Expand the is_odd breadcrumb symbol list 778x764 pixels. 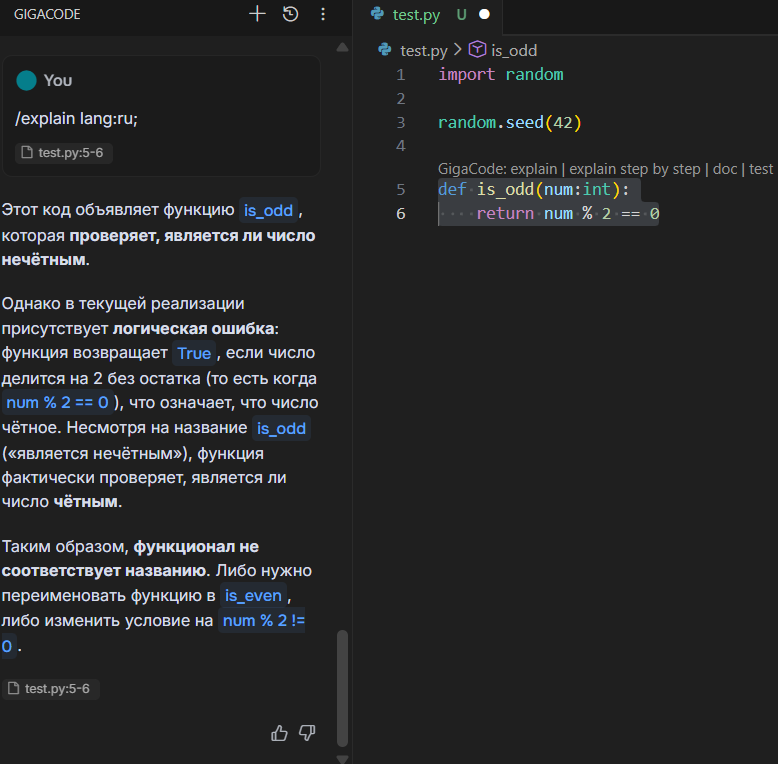tap(514, 50)
